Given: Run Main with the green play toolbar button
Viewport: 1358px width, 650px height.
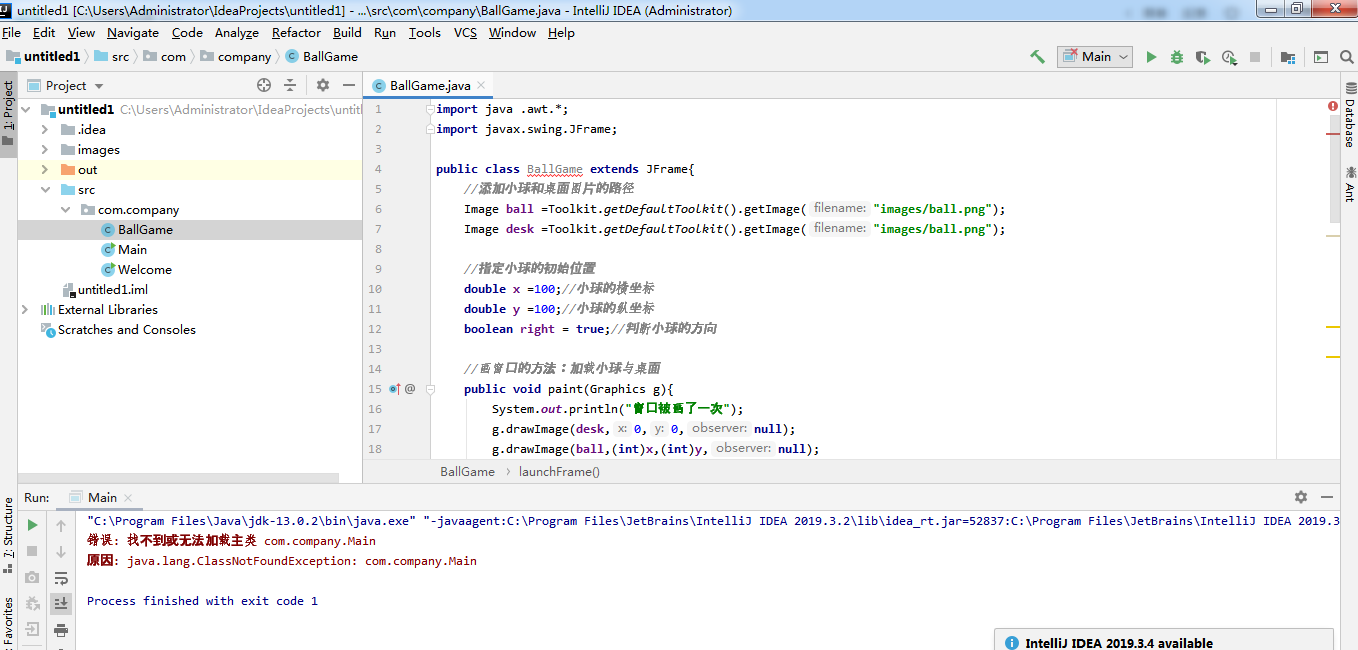Looking at the screenshot, I should [1151, 57].
